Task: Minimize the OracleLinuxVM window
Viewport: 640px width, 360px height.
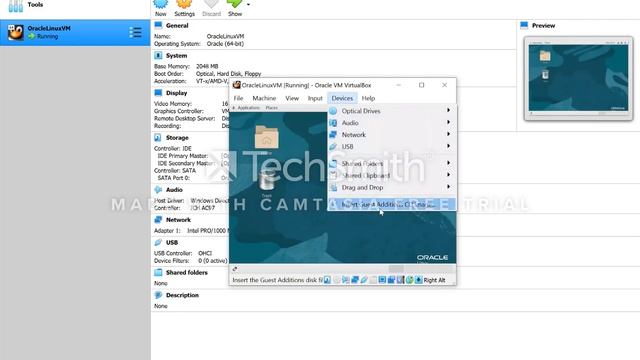Action: click(398, 85)
